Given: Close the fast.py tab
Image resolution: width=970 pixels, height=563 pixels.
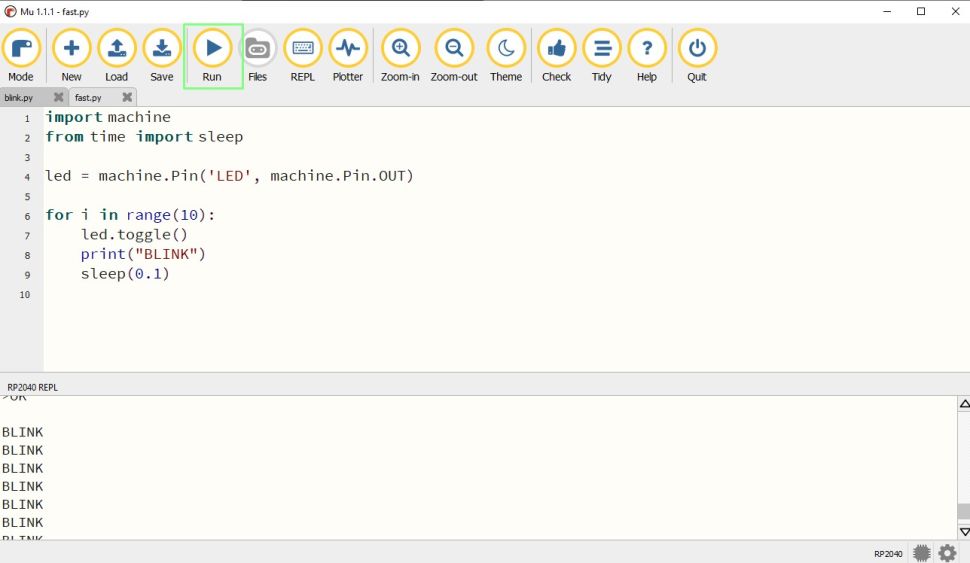Looking at the screenshot, I should (x=127, y=97).
